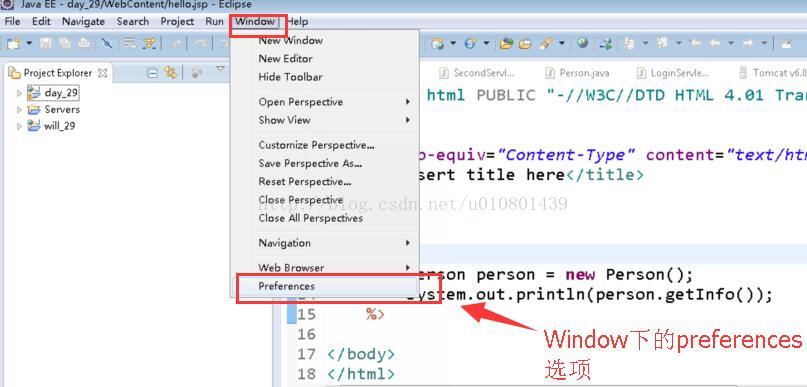Open dropdown beside the Web Project globe icon

click(453, 44)
